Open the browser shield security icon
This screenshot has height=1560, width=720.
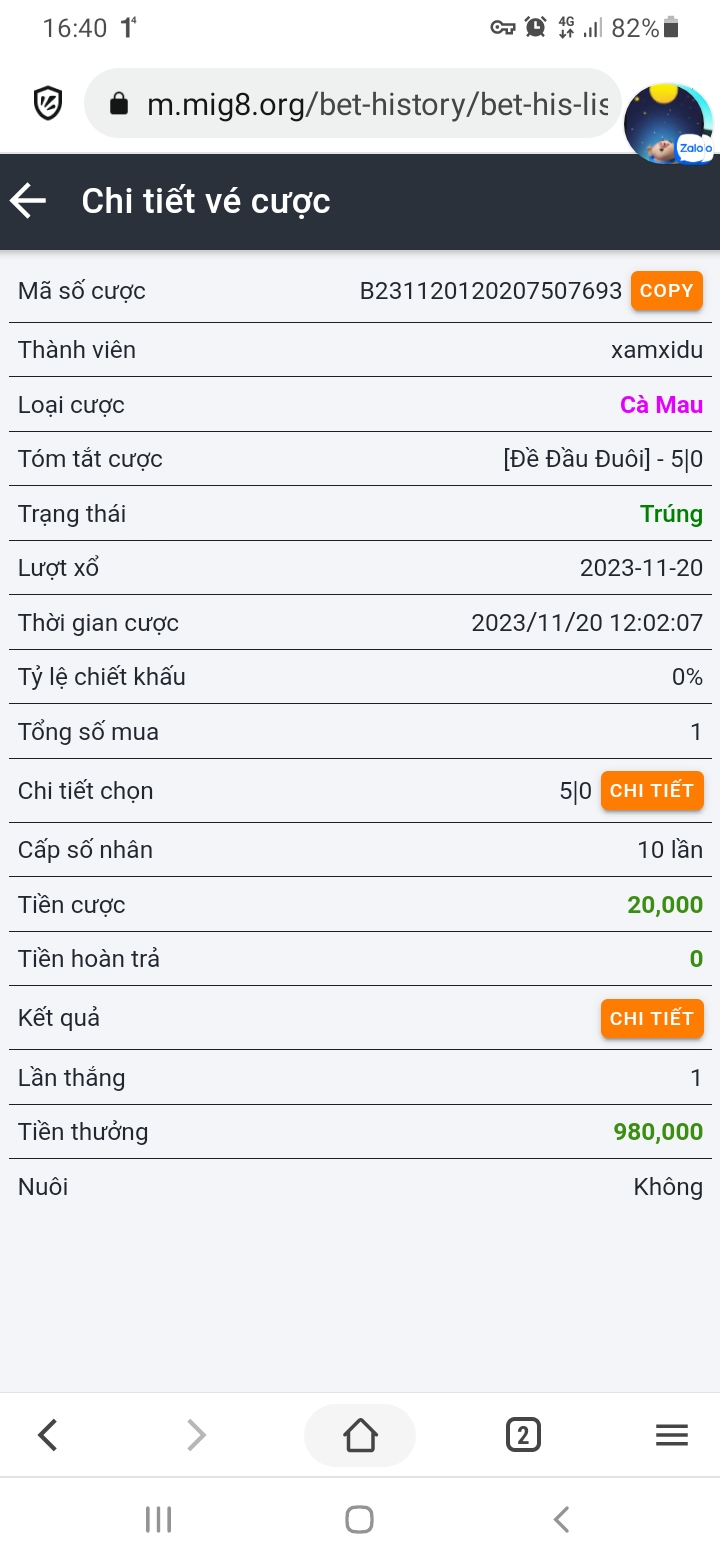48,103
